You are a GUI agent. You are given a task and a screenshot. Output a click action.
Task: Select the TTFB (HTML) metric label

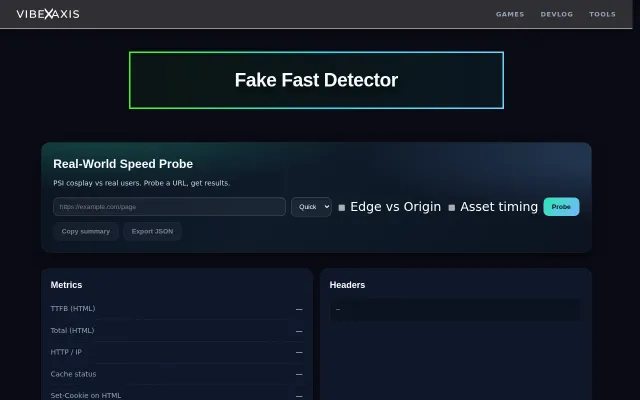pos(73,309)
